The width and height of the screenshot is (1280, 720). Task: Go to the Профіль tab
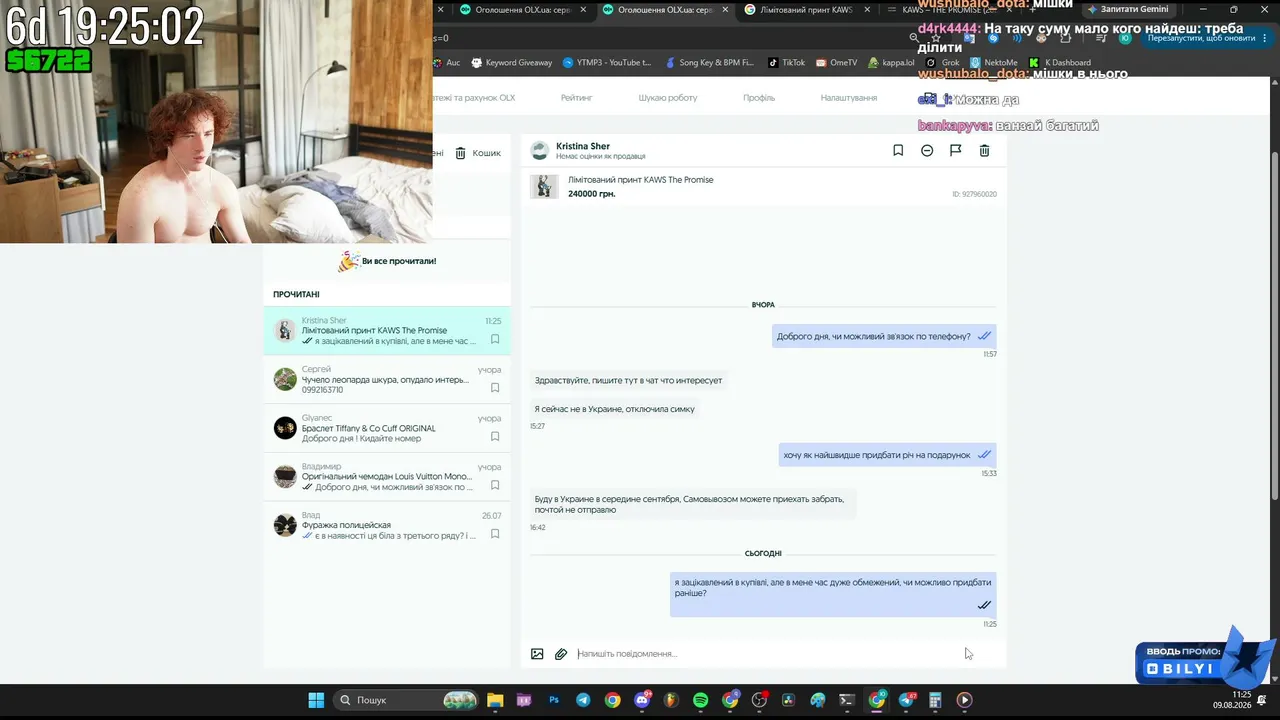(759, 98)
